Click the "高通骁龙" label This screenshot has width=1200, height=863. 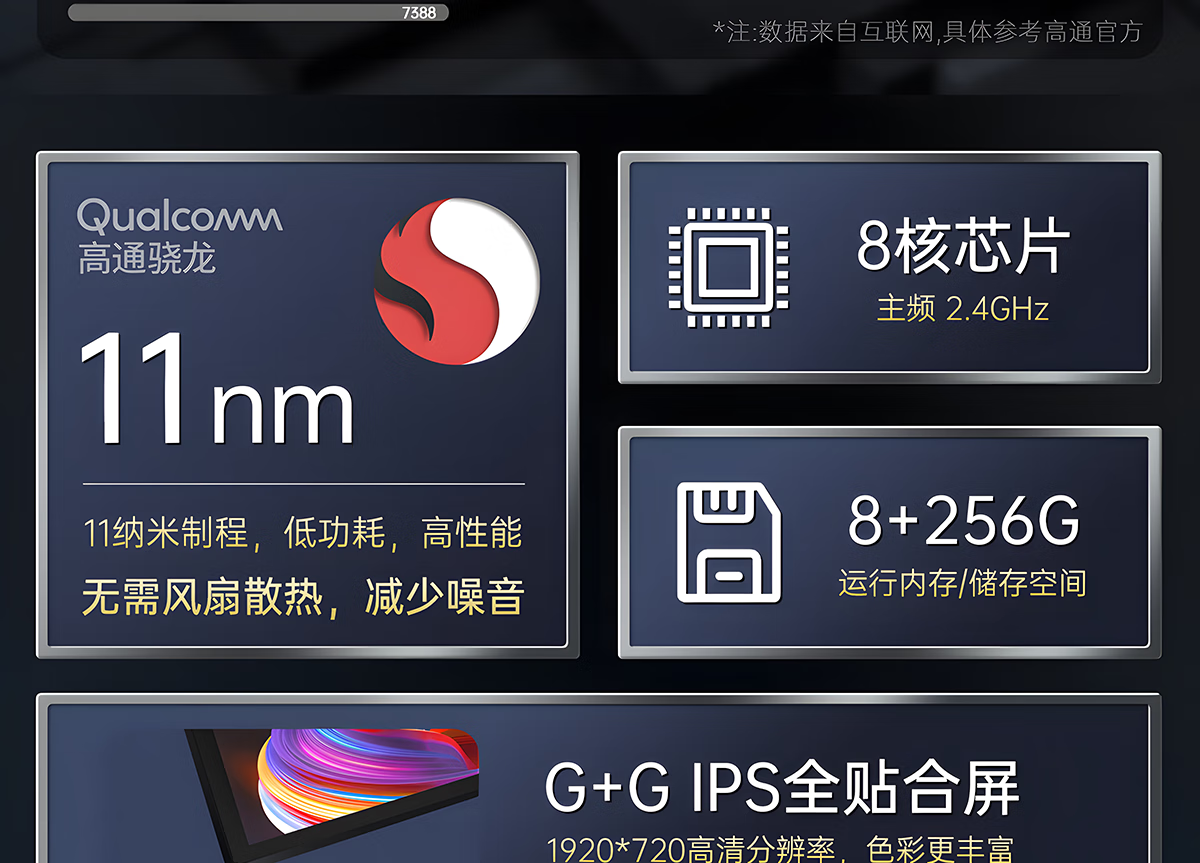(147, 259)
